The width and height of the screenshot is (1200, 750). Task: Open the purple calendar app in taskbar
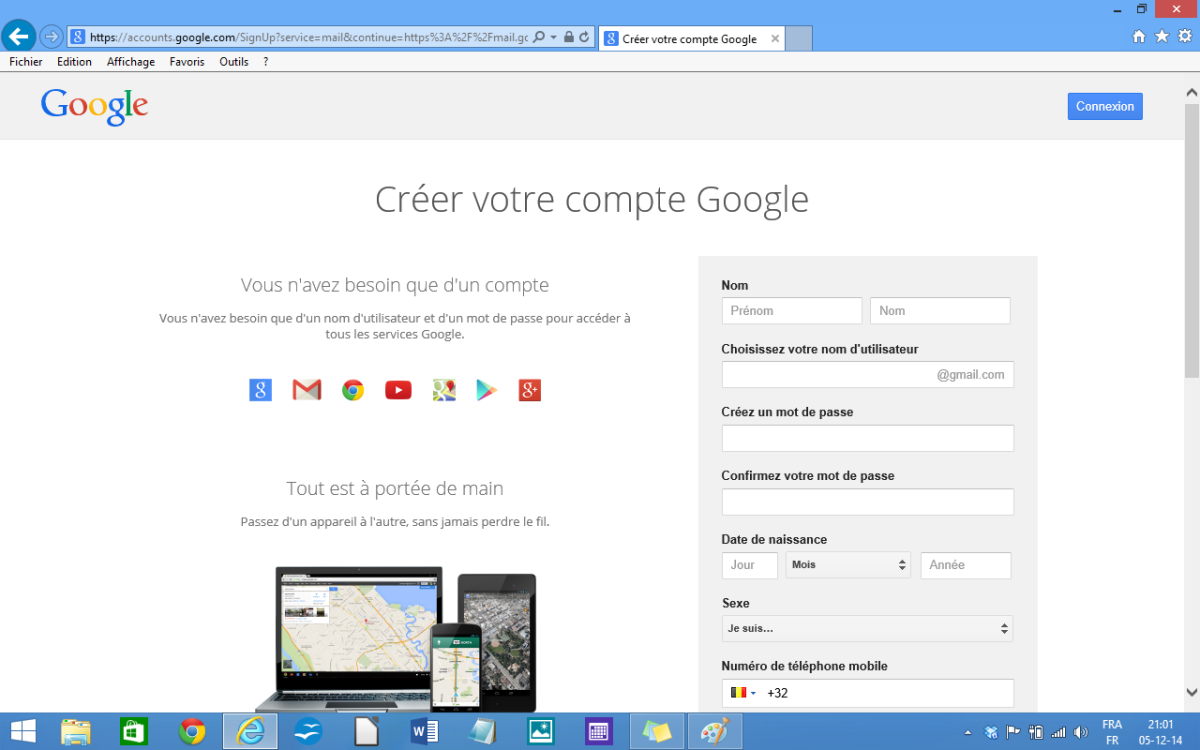(599, 731)
